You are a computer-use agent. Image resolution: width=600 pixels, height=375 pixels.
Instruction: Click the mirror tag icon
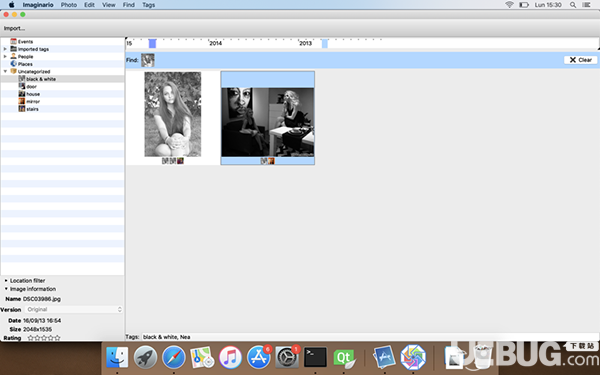(22, 101)
